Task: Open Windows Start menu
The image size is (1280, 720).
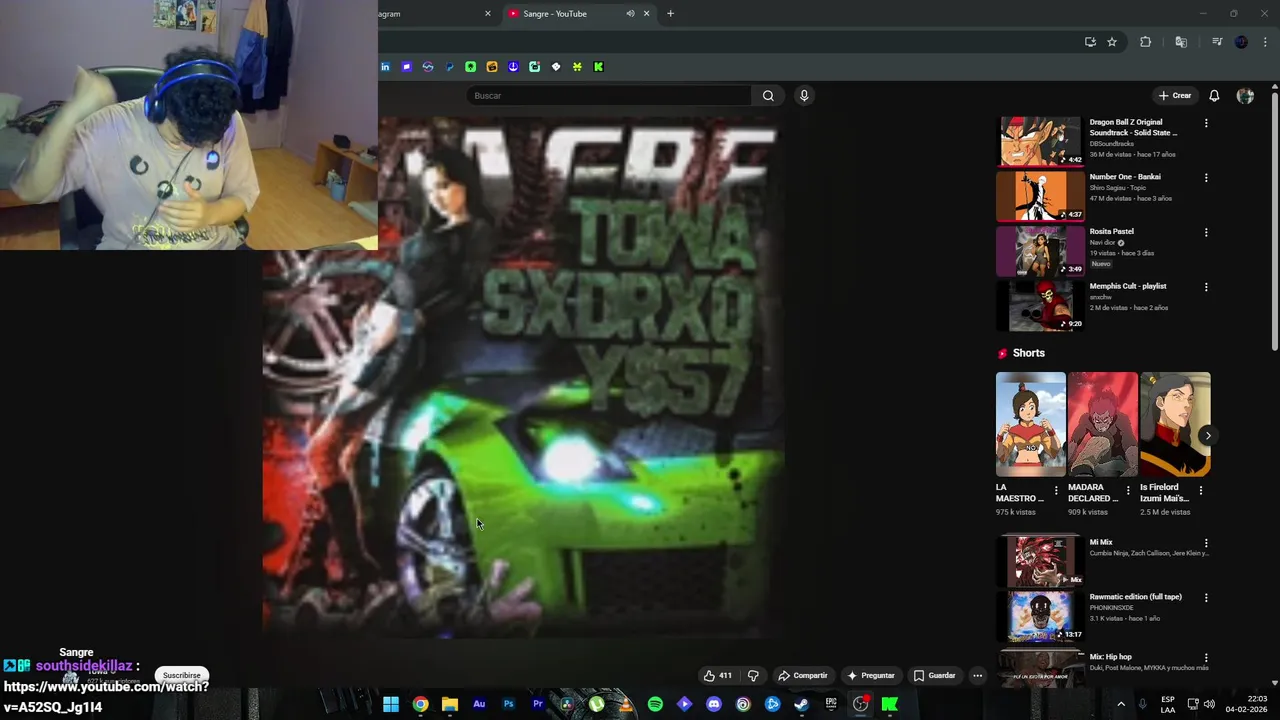Action: pos(391,704)
